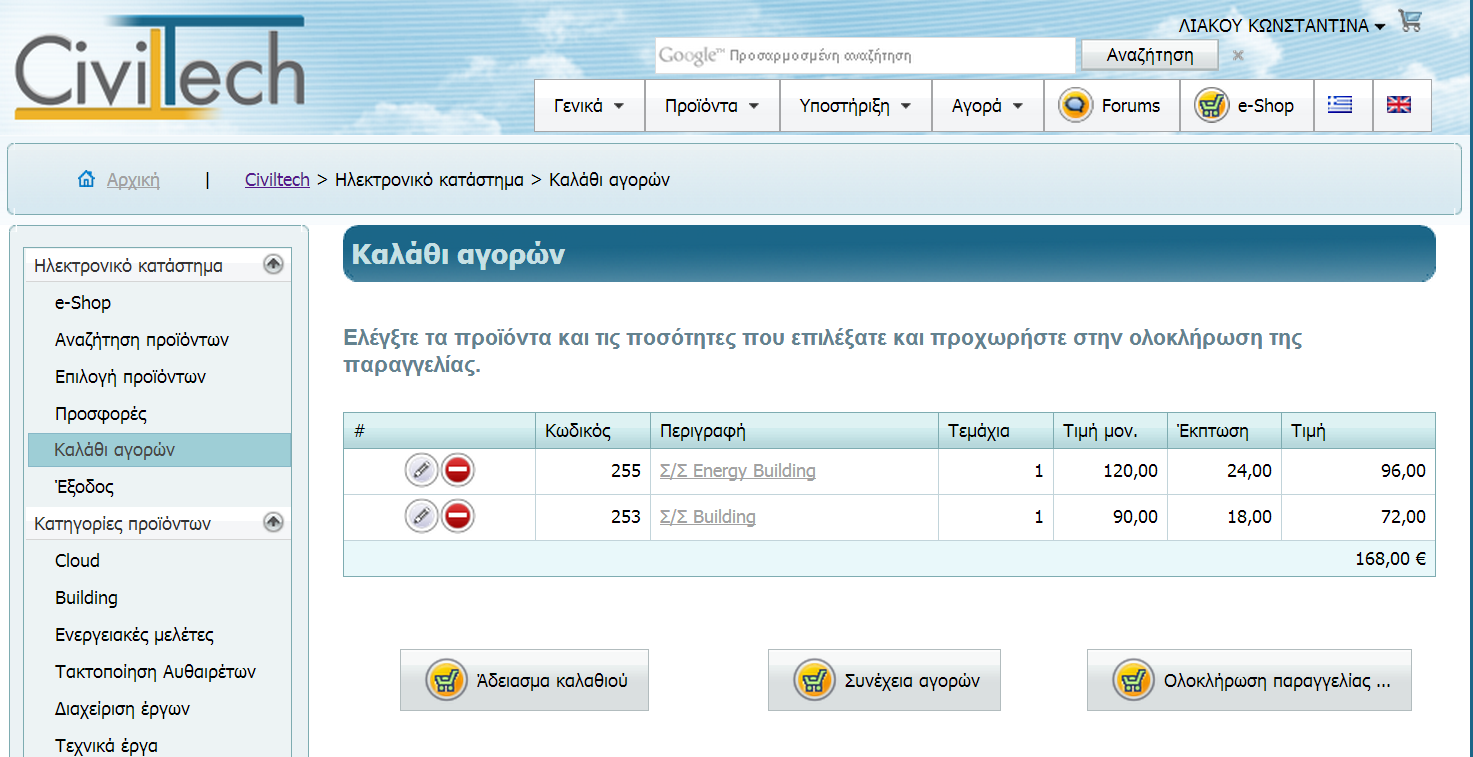The image size is (1473, 757).
Task: Click the Καλάθι αγορών page heading
Action: (x=458, y=254)
